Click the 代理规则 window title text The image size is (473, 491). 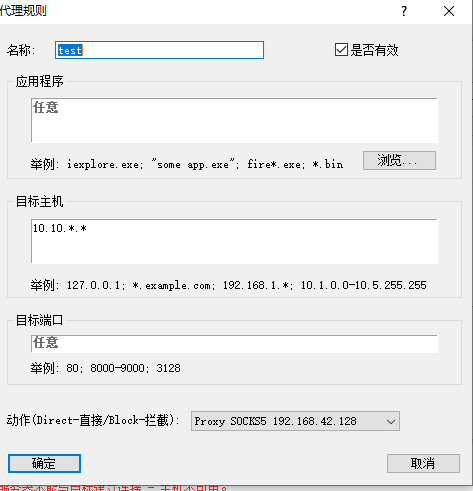[23, 11]
